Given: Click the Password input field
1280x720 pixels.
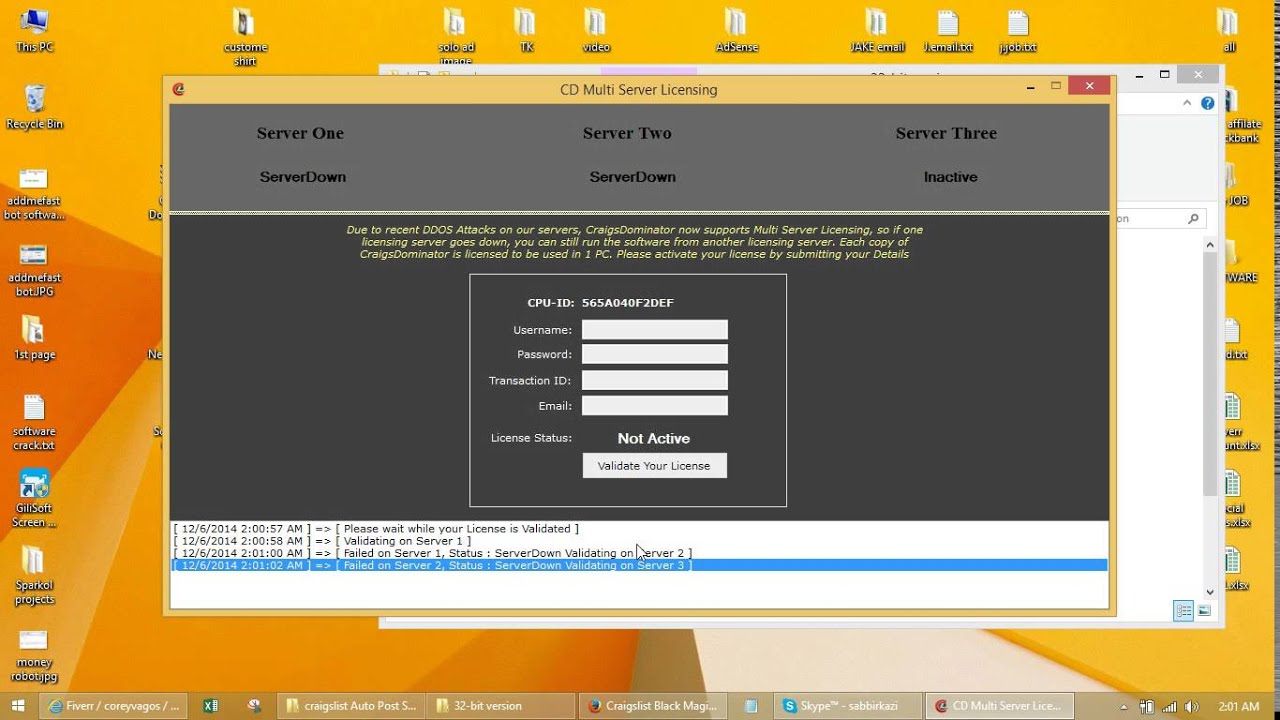Looking at the screenshot, I should [654, 354].
